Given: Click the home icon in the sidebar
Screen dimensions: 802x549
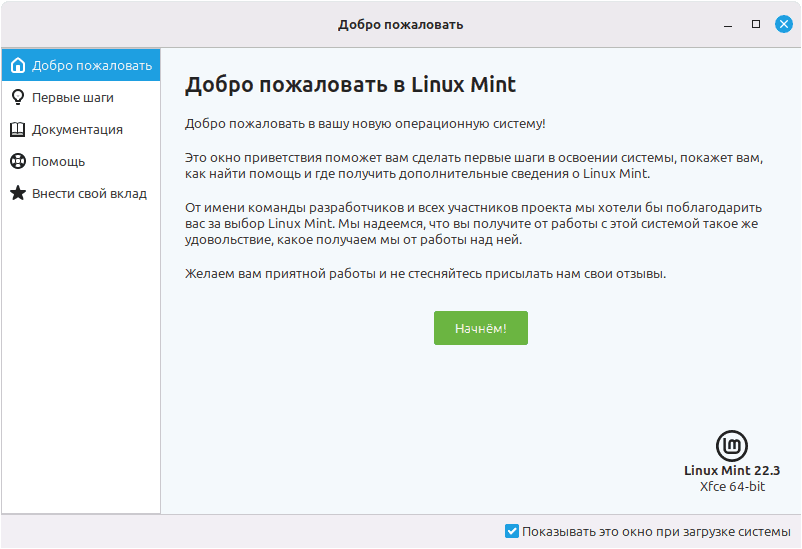Looking at the screenshot, I should [x=18, y=65].
